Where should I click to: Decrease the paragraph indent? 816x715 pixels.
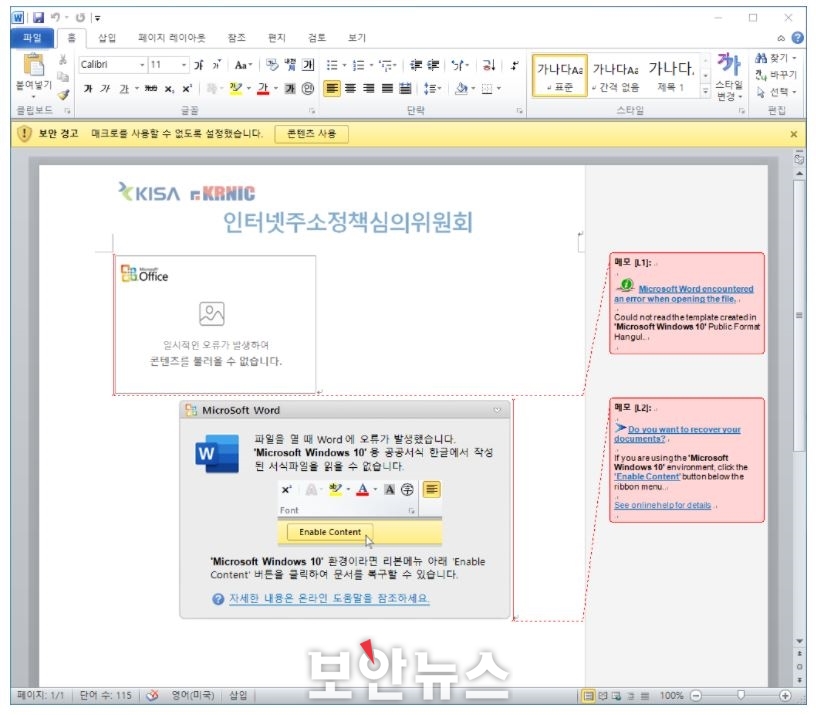click(x=415, y=65)
